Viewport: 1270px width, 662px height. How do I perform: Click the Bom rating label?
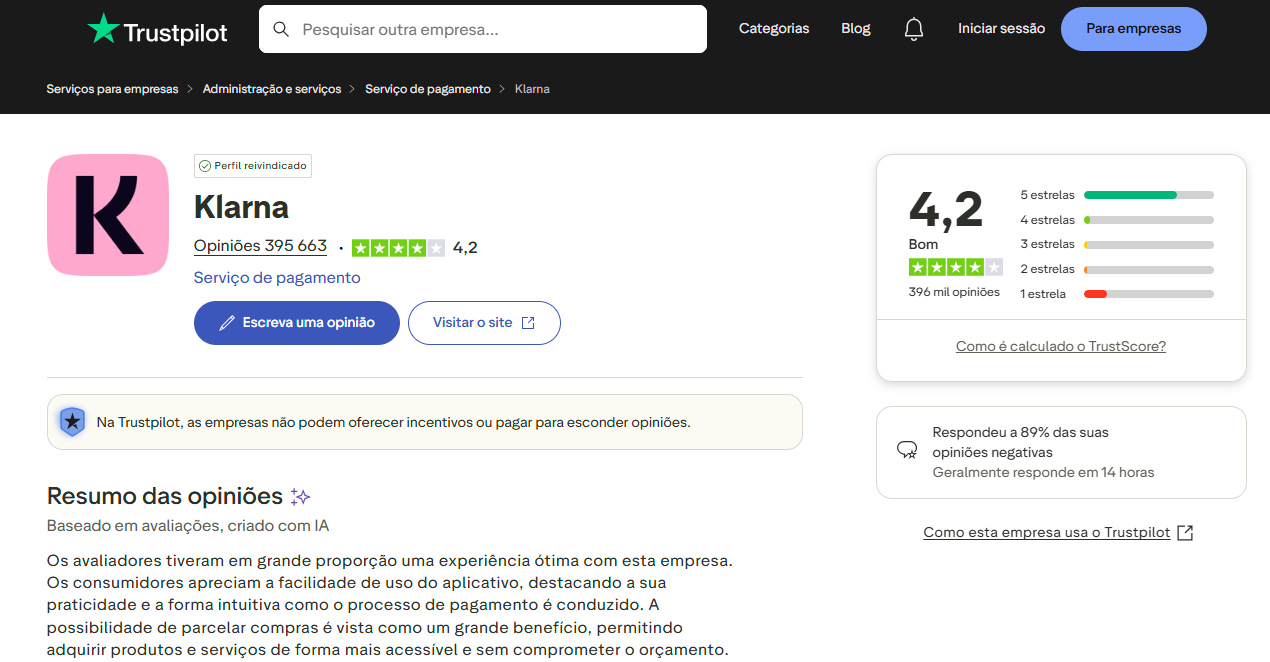(923, 244)
